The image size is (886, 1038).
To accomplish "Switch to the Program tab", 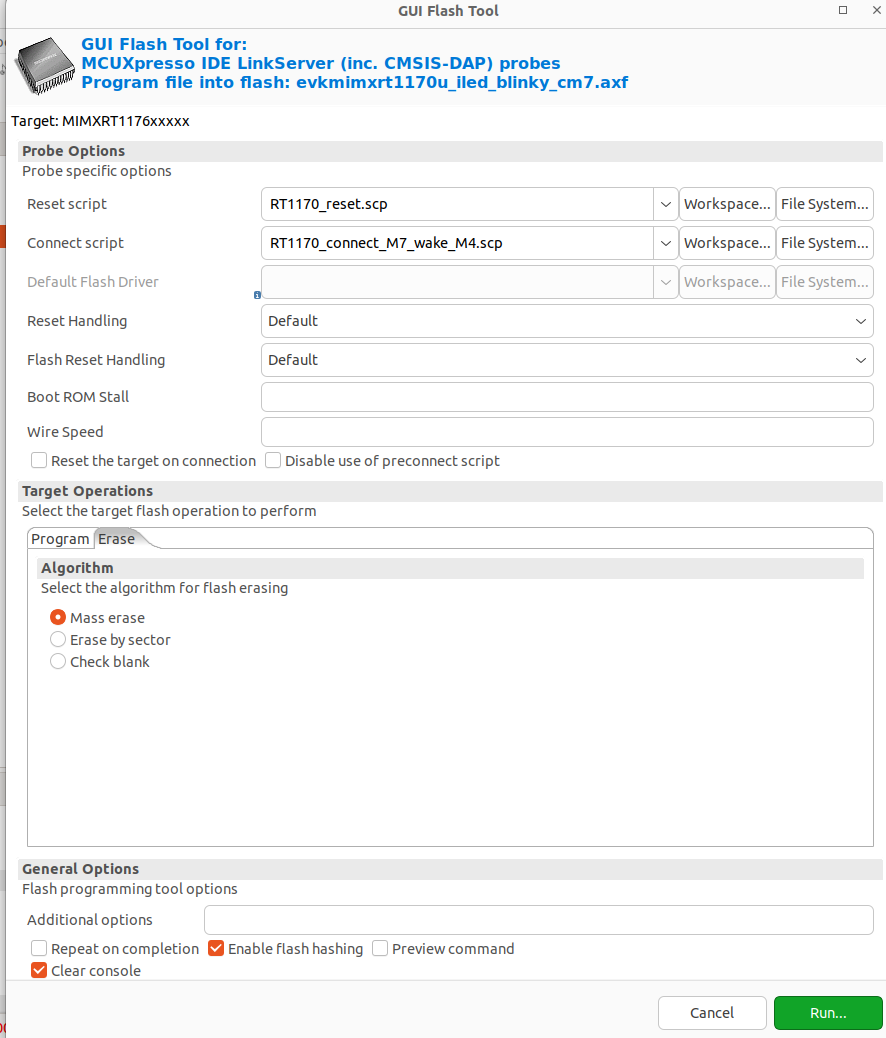I will 60,539.
